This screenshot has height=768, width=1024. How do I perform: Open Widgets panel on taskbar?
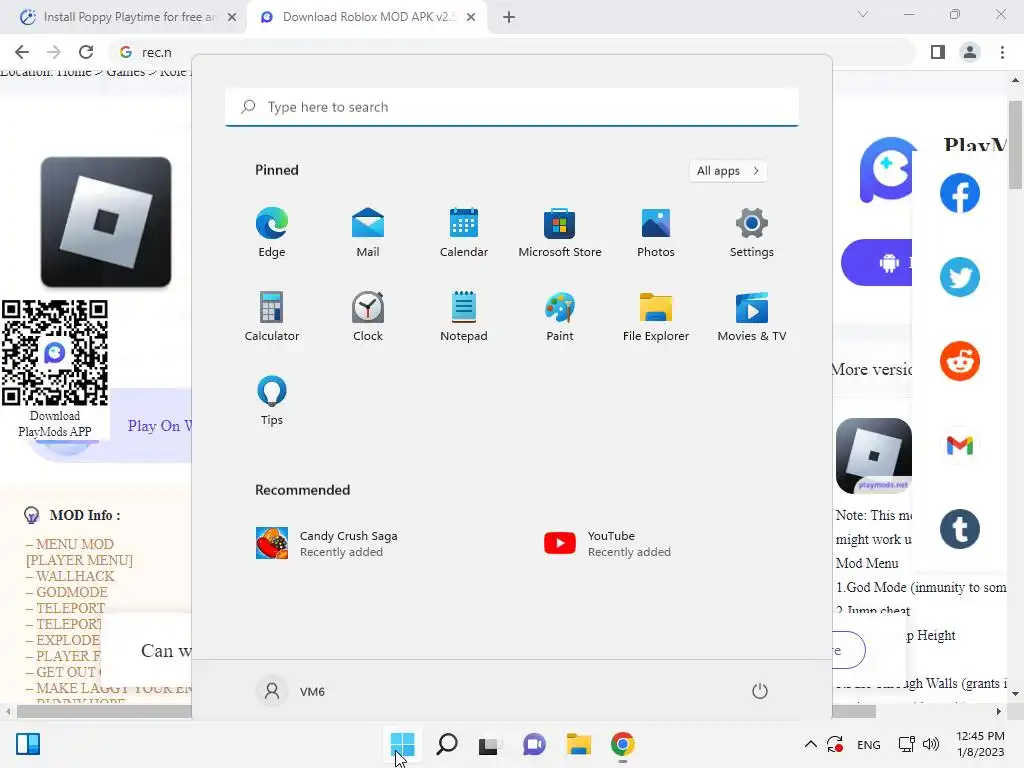coord(28,744)
